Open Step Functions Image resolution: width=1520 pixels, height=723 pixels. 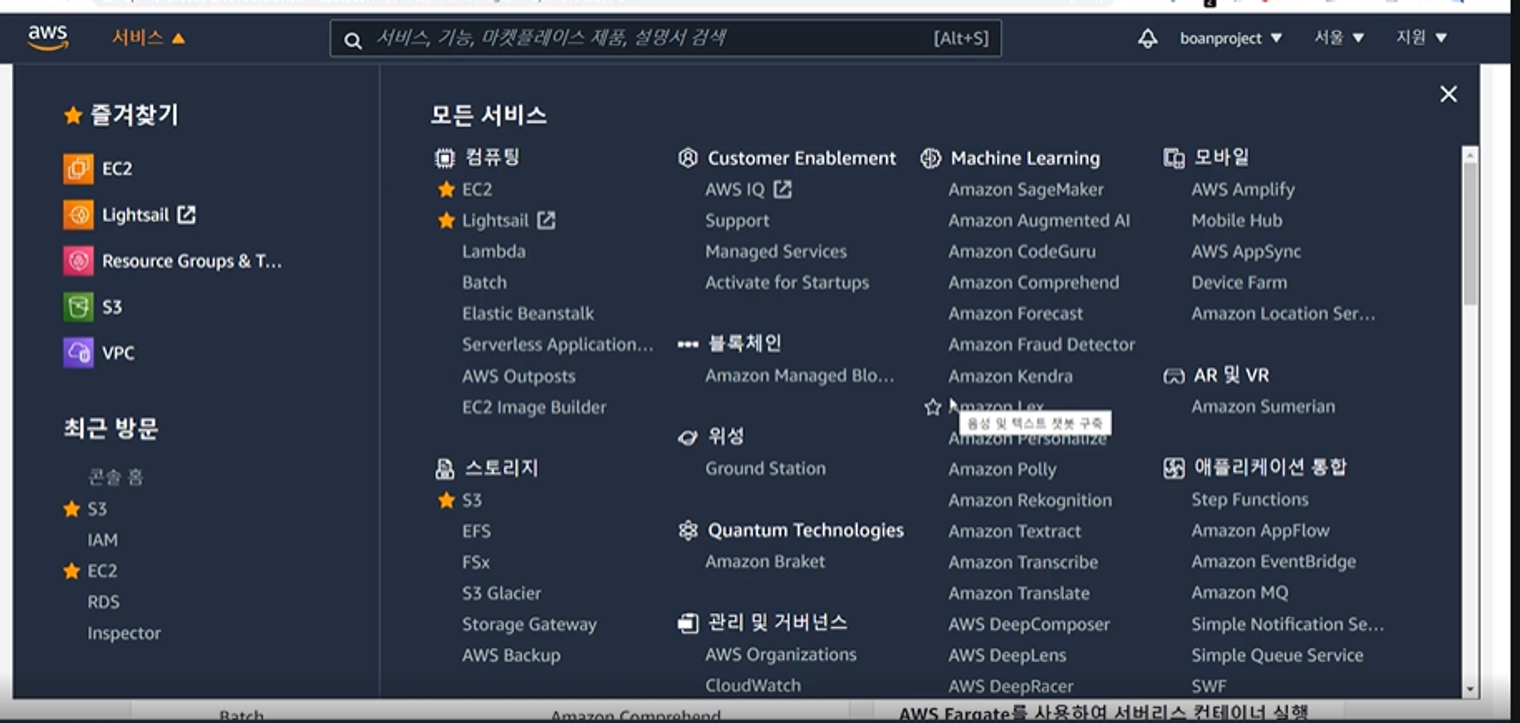(1249, 499)
